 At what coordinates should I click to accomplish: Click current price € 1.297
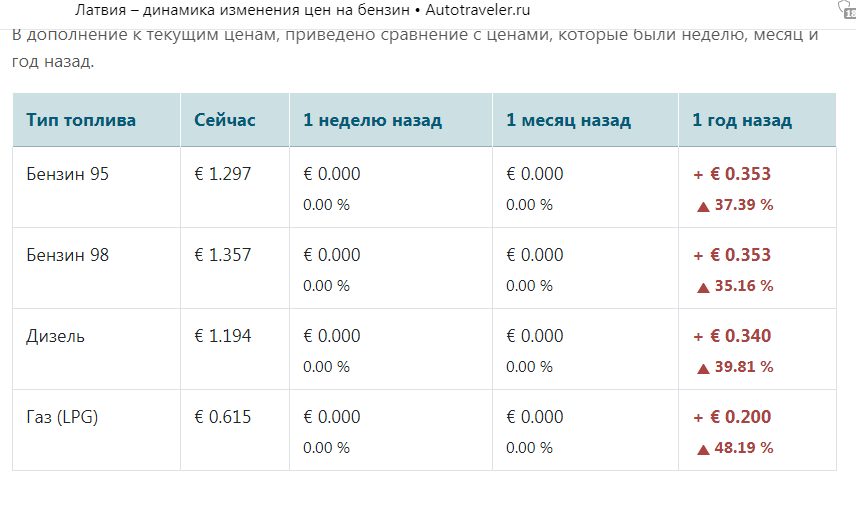click(x=223, y=174)
